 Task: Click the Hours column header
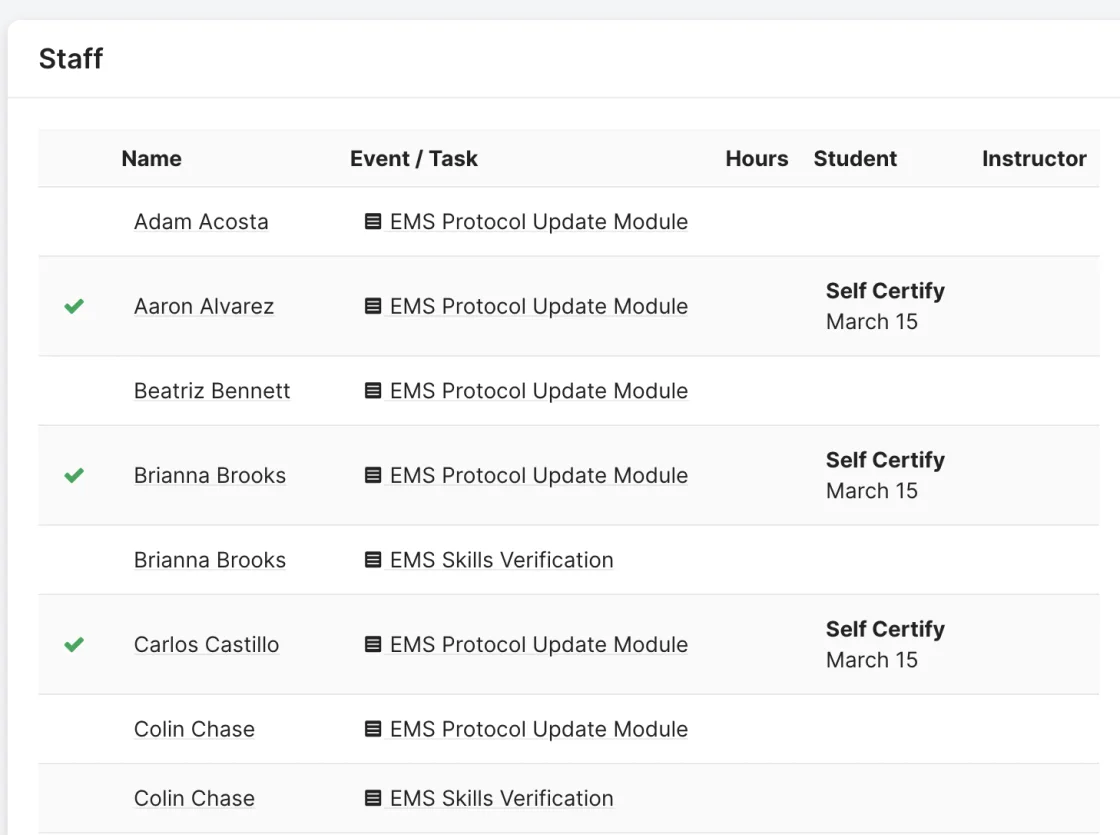point(756,159)
